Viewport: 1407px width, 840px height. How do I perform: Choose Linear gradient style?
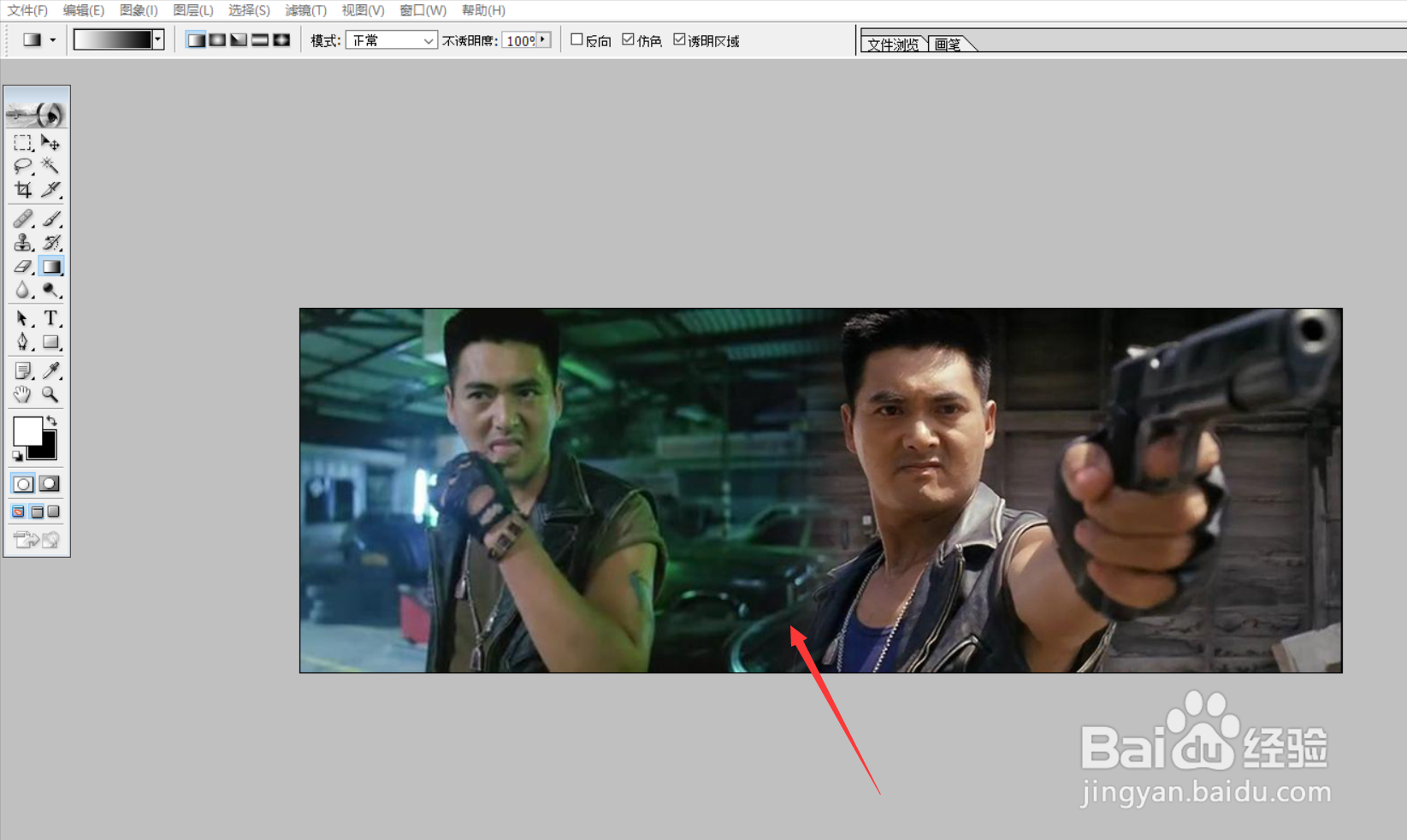(x=197, y=40)
